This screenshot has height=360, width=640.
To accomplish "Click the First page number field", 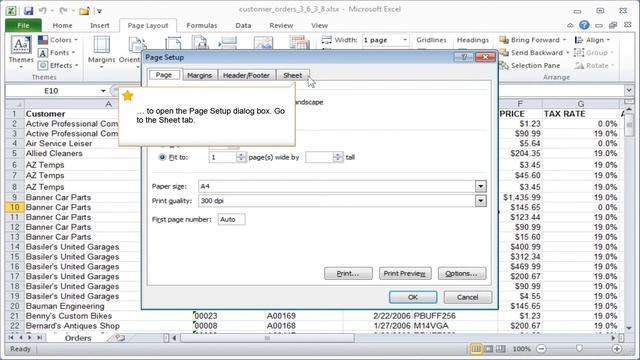I will pyautogui.click(x=231, y=220).
